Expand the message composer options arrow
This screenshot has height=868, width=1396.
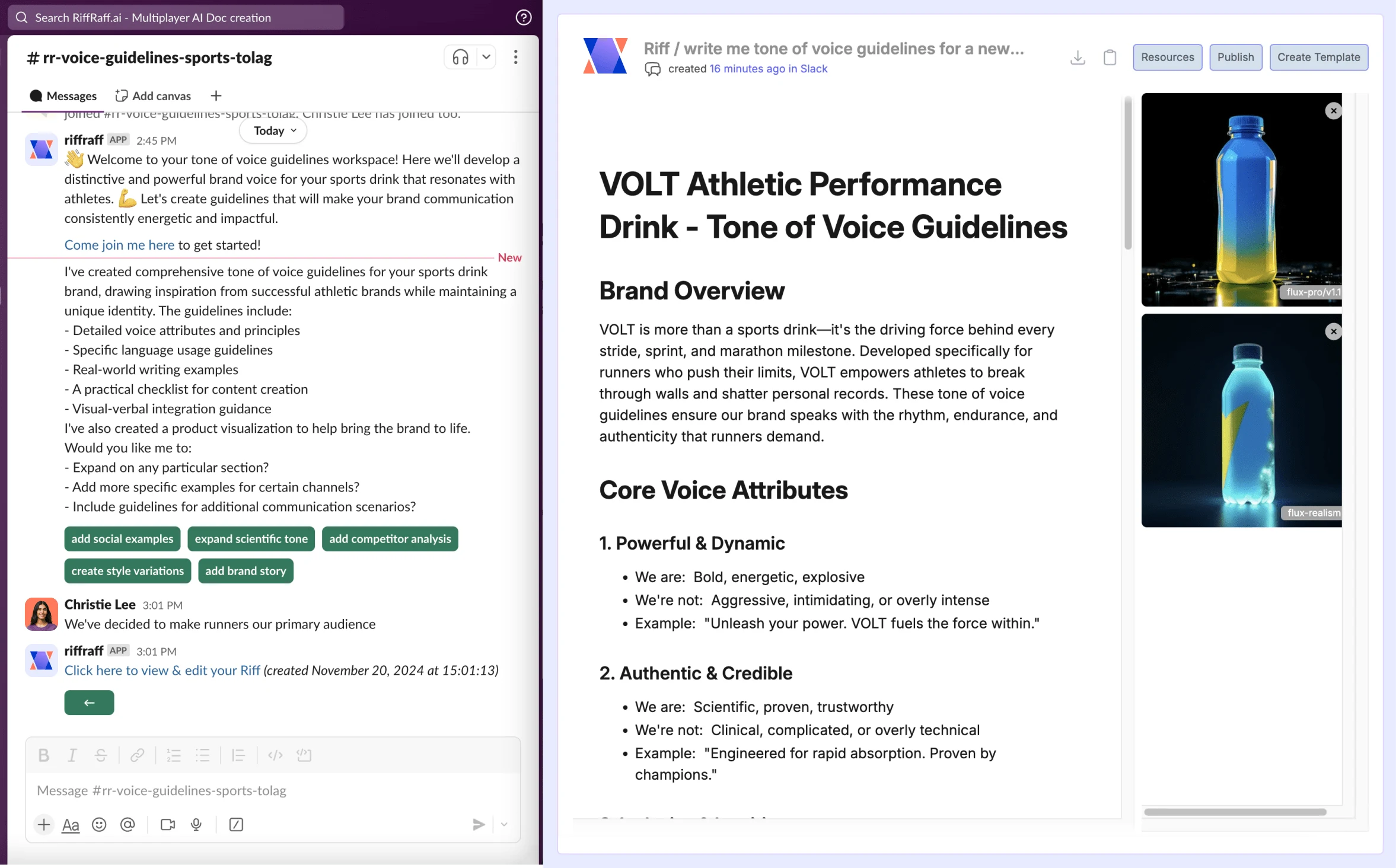pyautogui.click(x=504, y=825)
